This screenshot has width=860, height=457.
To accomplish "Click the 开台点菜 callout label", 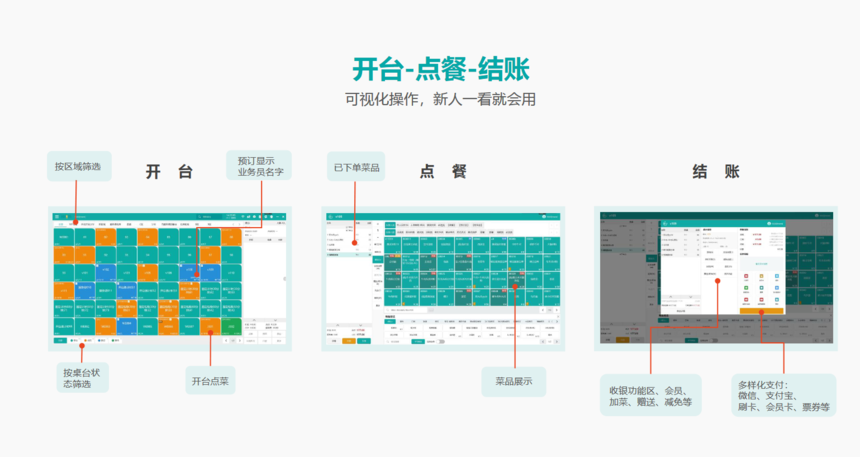I will tap(210, 381).
